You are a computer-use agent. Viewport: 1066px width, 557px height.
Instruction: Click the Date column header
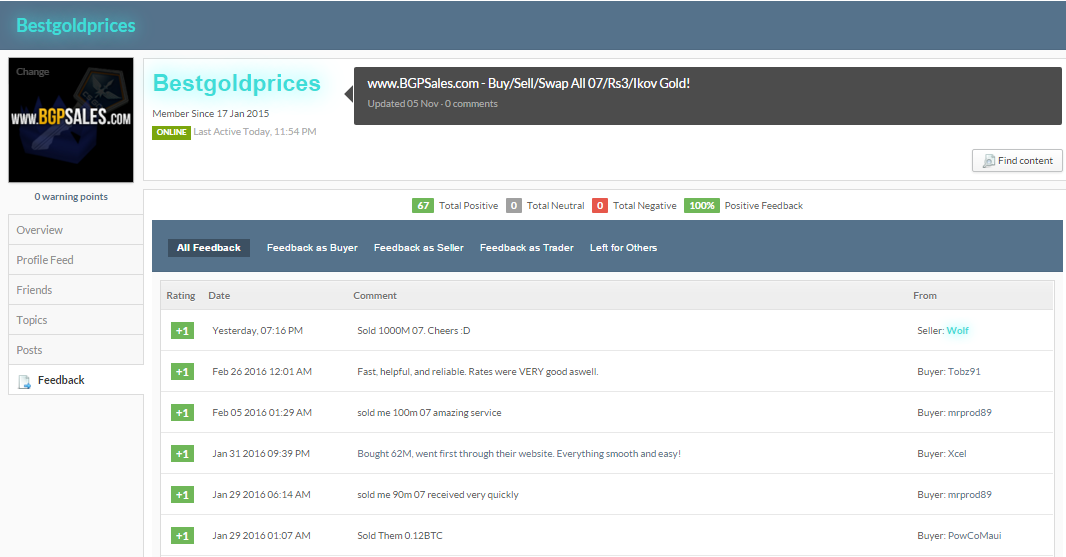(x=219, y=295)
